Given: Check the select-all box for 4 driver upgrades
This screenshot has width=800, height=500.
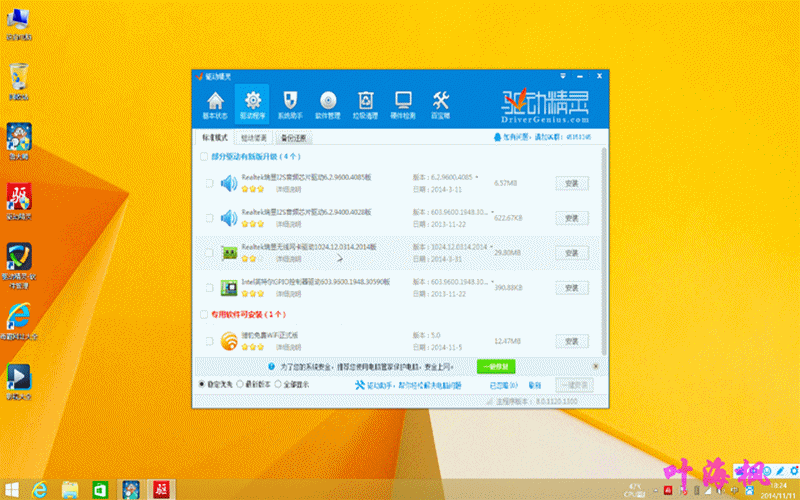Looking at the screenshot, I should click(x=204, y=157).
